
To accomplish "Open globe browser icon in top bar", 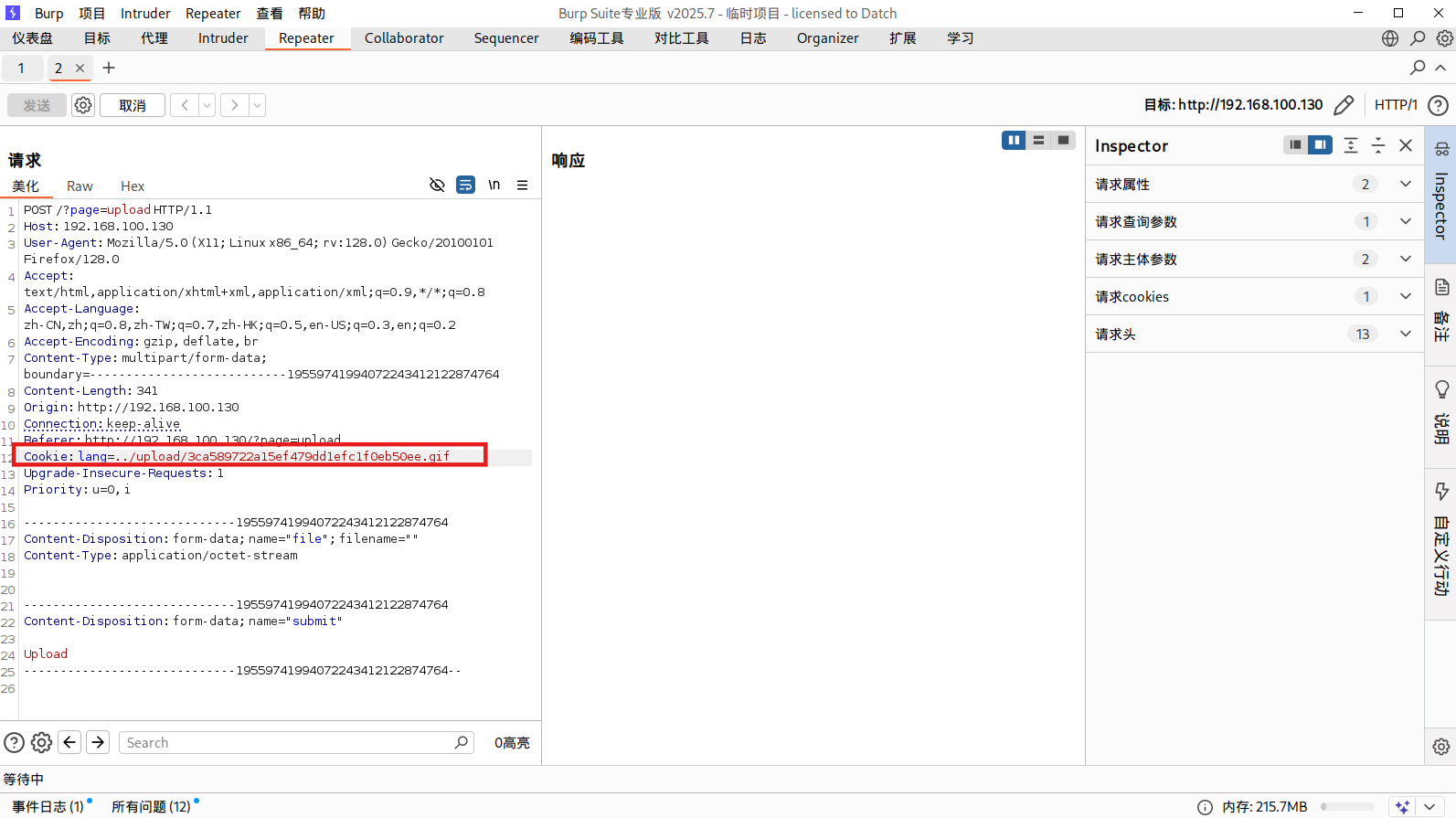I will pos(1390,37).
